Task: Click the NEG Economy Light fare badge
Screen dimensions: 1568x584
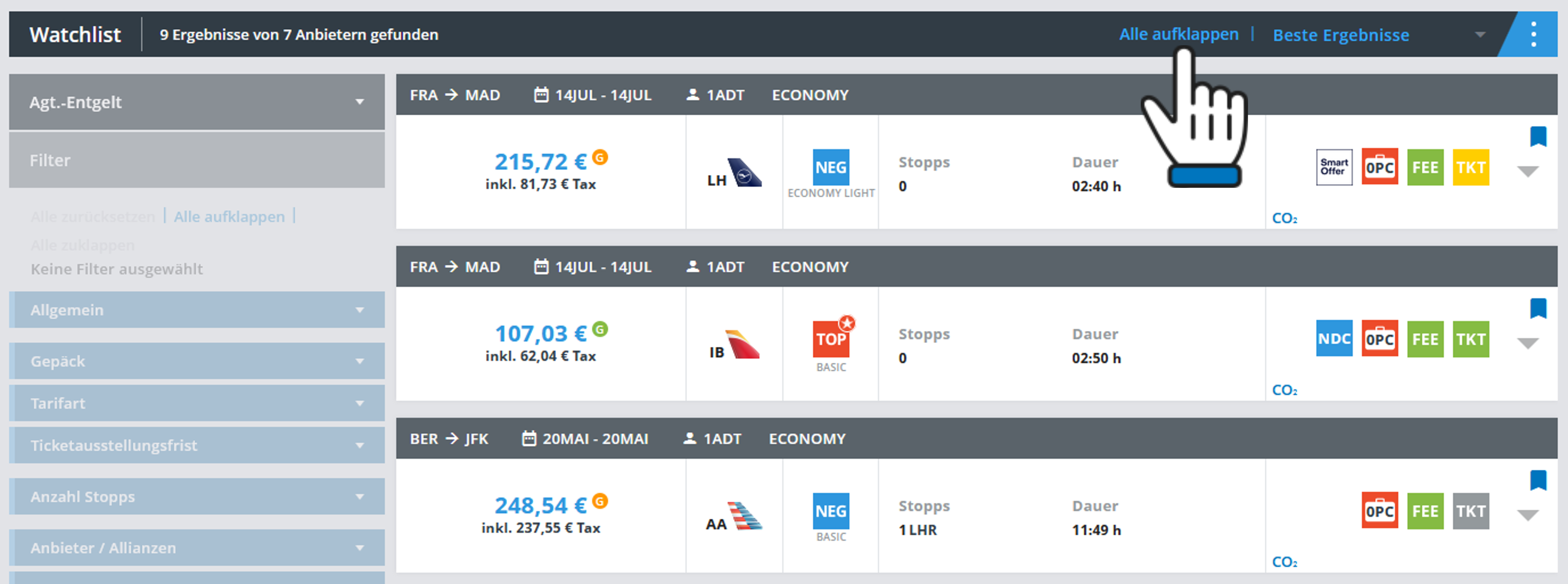Action: click(831, 167)
